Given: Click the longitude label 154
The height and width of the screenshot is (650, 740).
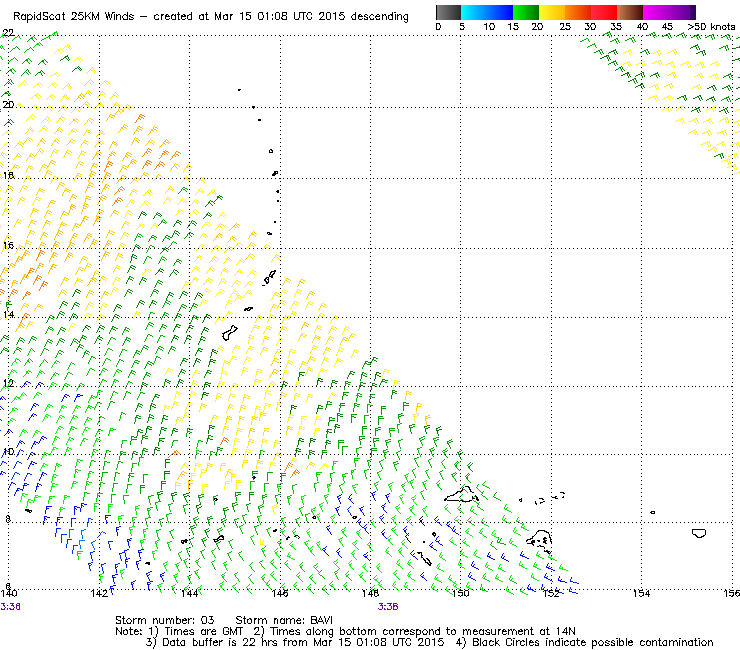Looking at the screenshot, I should tap(641, 593).
